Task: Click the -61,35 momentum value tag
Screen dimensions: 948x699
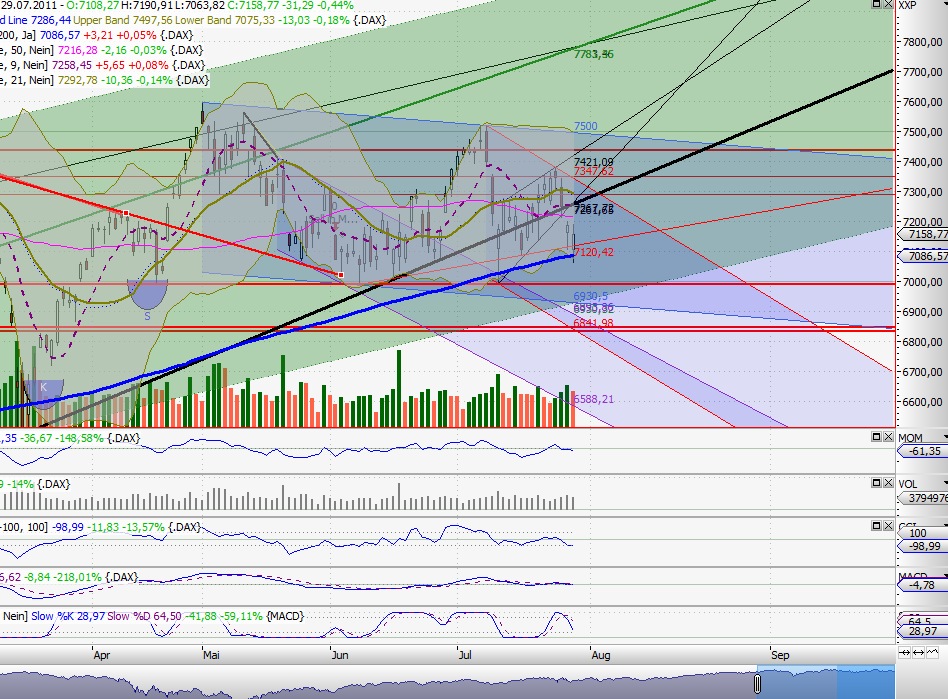Action: [x=924, y=451]
